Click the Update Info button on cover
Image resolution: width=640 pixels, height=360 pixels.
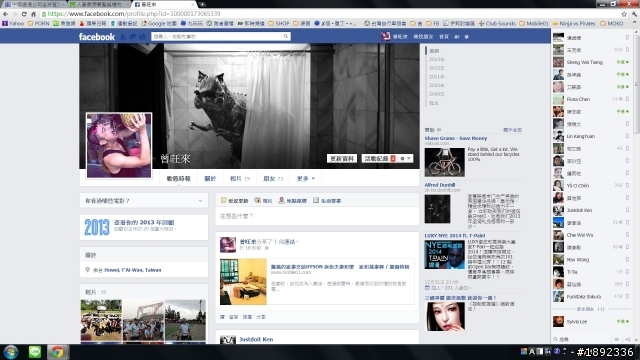point(342,158)
